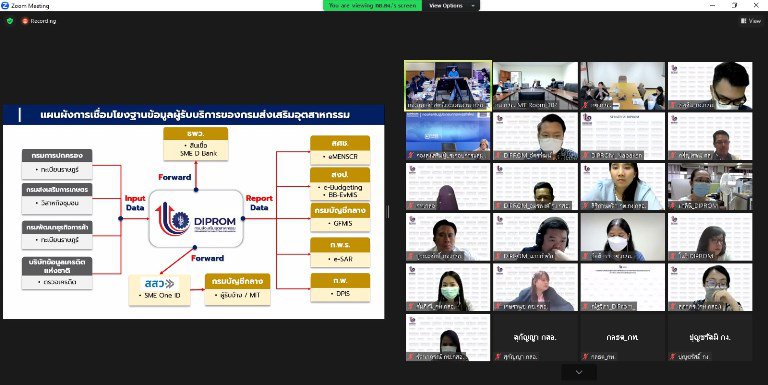Maximize the Zoom Meeting window
Viewport: 768px width, 385px height.
point(734,5)
